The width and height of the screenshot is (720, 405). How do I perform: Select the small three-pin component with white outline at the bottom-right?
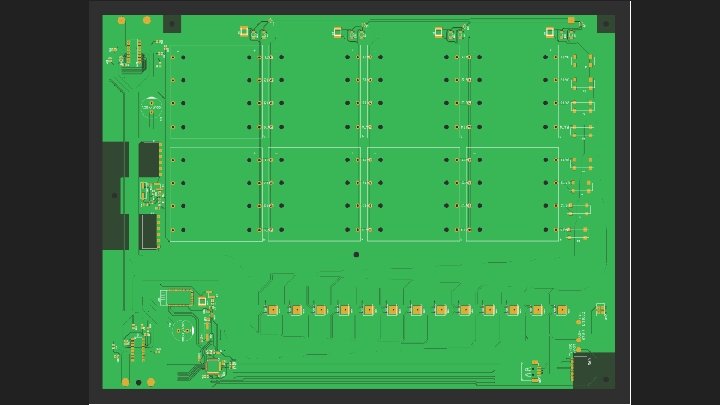tap(533, 371)
